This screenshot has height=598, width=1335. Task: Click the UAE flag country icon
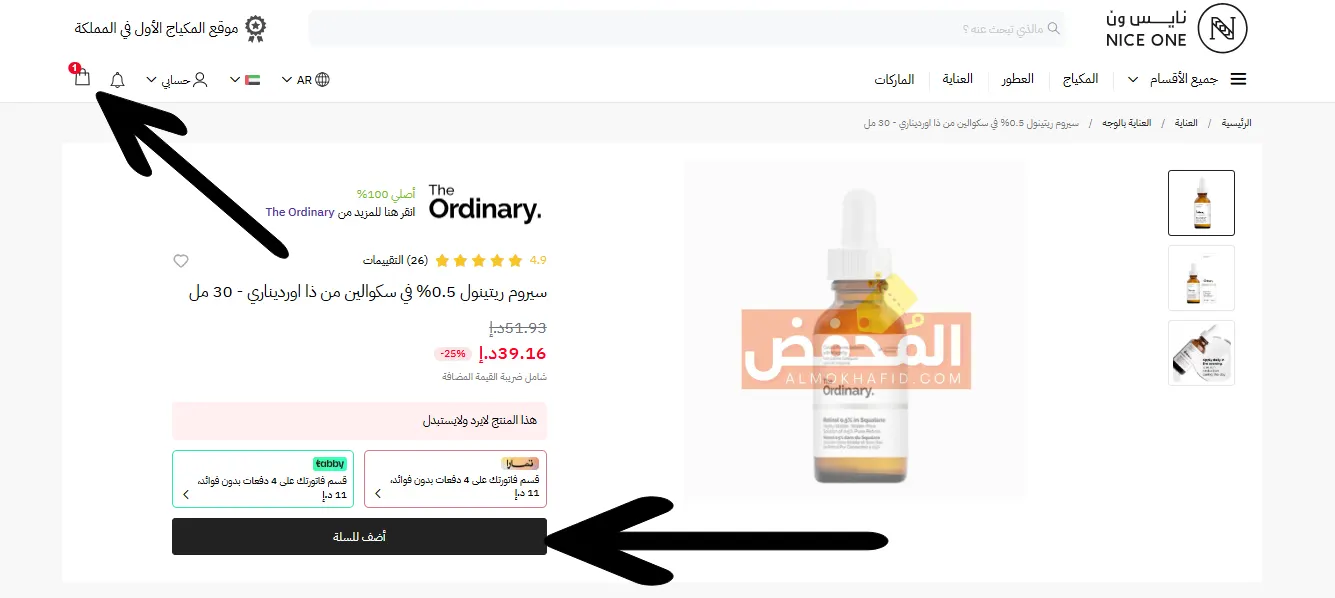pos(252,79)
